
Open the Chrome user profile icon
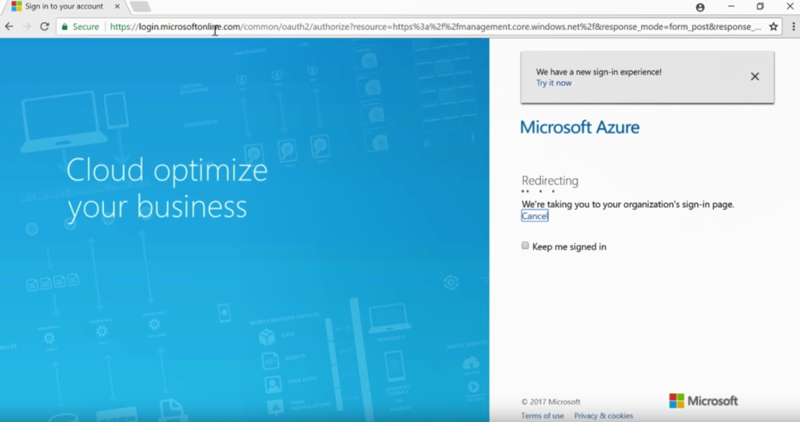[700, 7]
